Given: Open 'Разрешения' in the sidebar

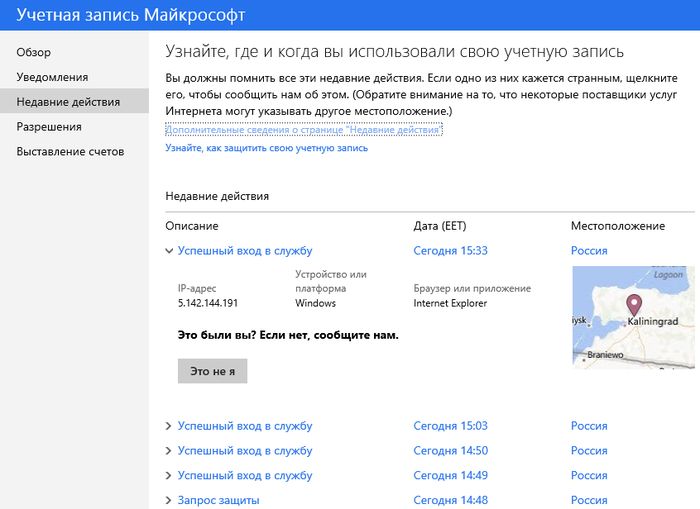Looking at the screenshot, I should tap(49, 127).
